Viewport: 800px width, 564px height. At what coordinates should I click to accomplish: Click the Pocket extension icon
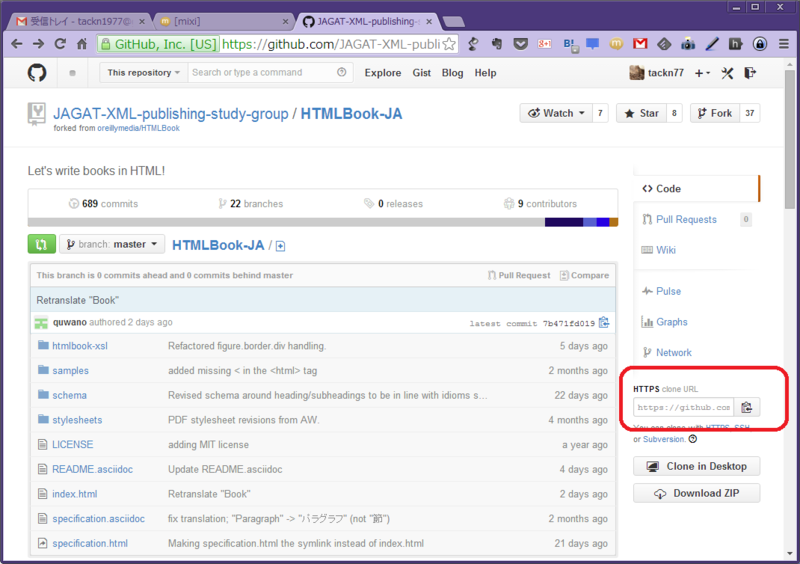tap(520, 44)
